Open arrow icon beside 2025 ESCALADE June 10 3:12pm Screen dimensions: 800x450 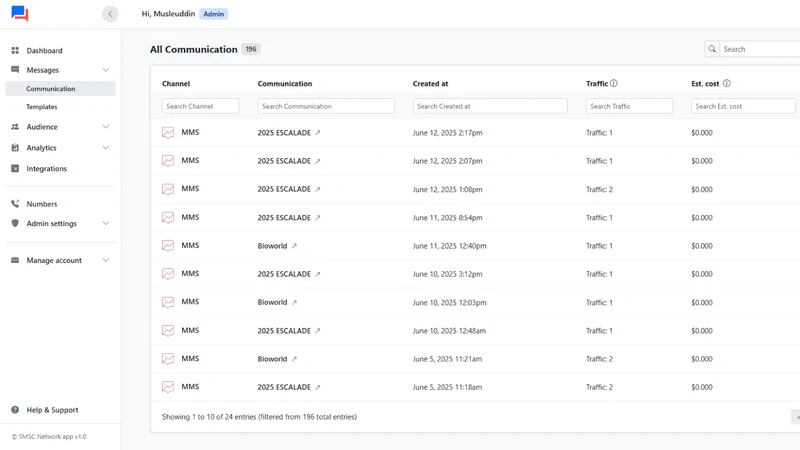coord(317,274)
